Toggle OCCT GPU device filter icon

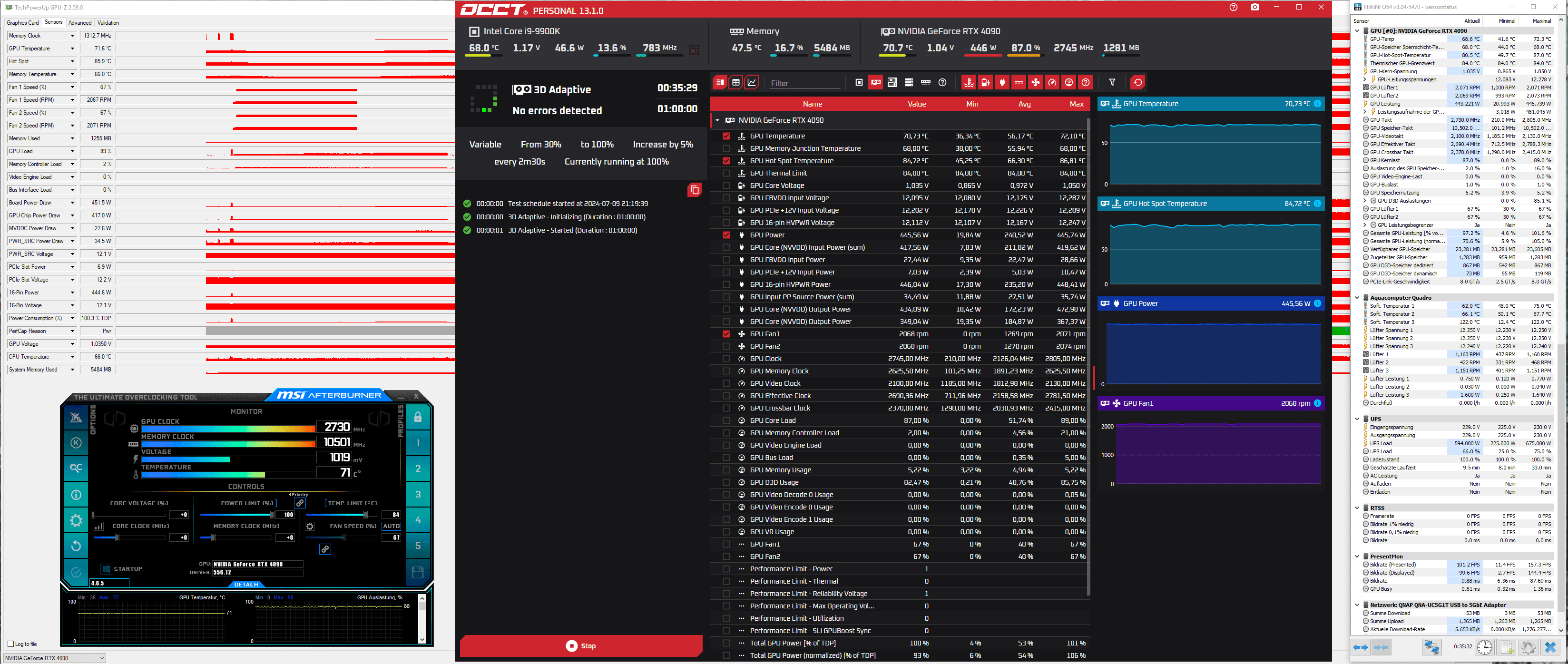(x=875, y=82)
